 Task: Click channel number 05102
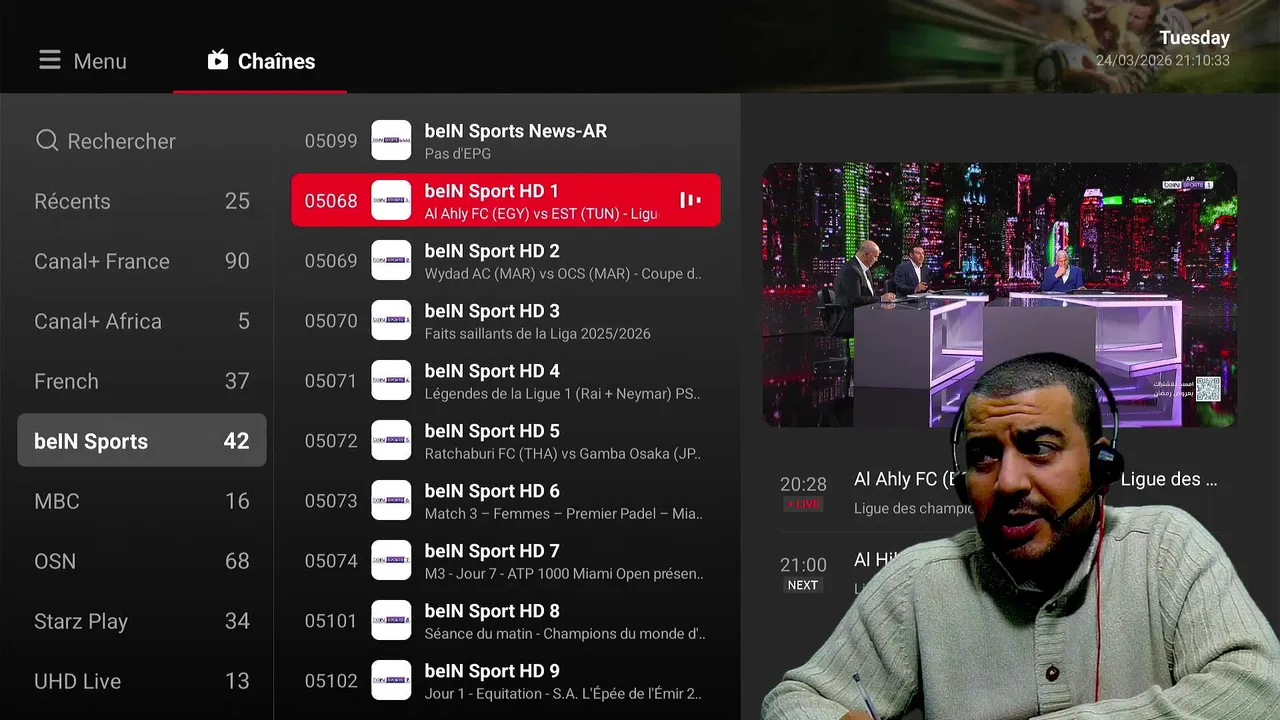[x=331, y=681]
